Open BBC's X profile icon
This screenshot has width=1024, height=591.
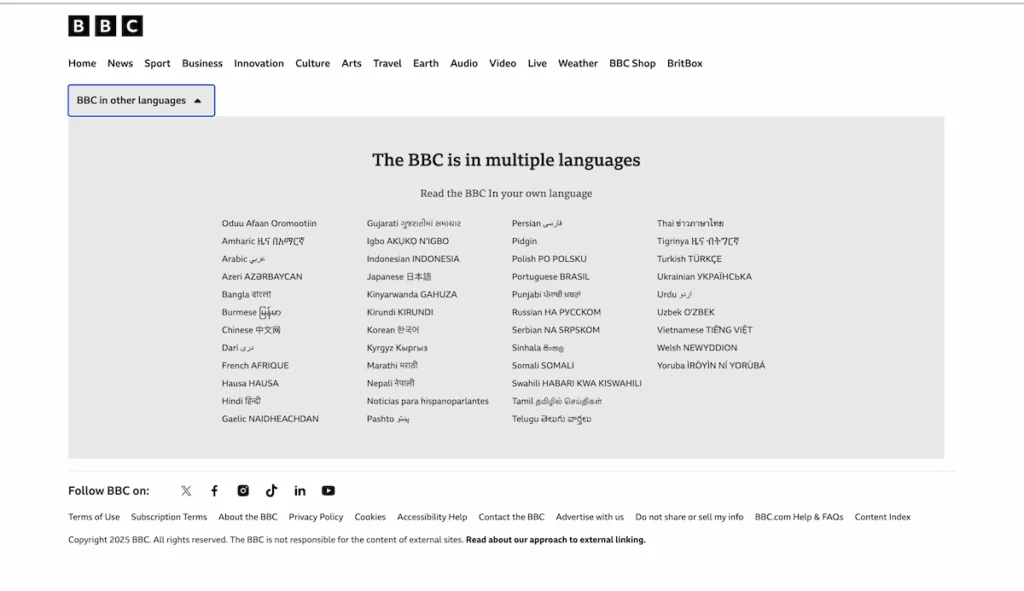186,491
